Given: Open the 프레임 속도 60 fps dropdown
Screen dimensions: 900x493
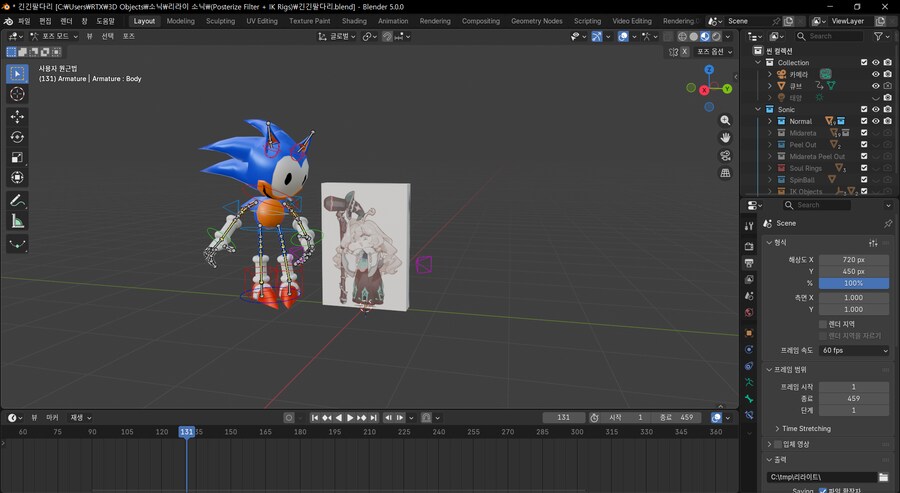Looking at the screenshot, I should point(853,351).
